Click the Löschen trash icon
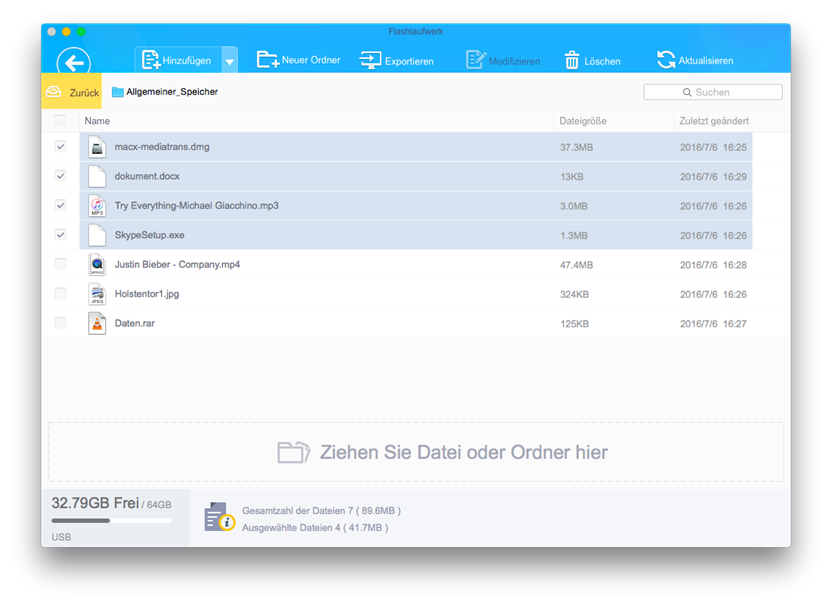The height and width of the screenshot is (606, 832). point(571,60)
